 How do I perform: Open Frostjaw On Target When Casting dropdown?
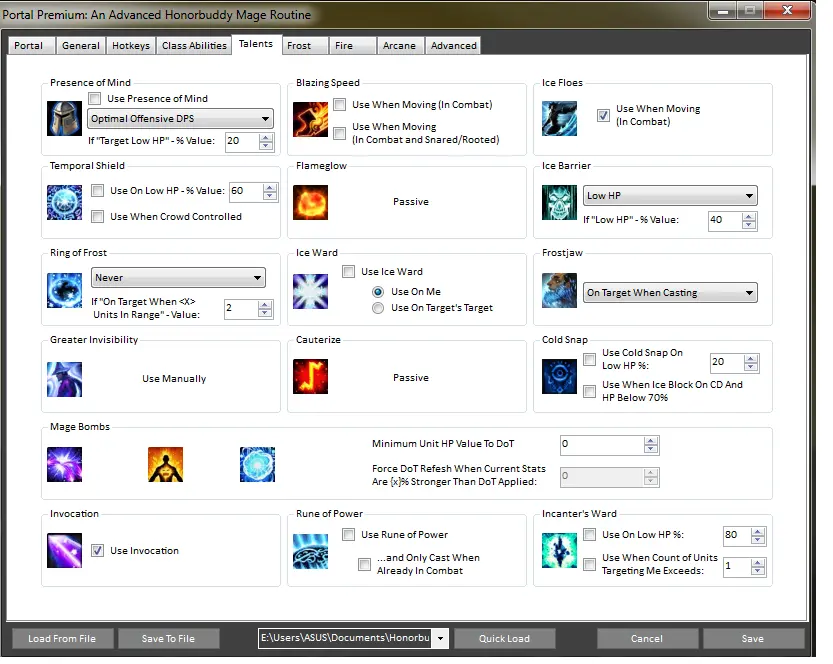point(670,293)
